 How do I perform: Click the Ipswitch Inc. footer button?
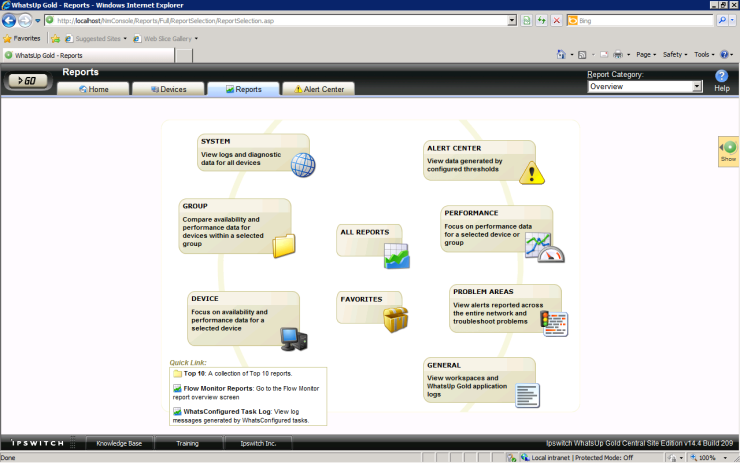(258, 444)
